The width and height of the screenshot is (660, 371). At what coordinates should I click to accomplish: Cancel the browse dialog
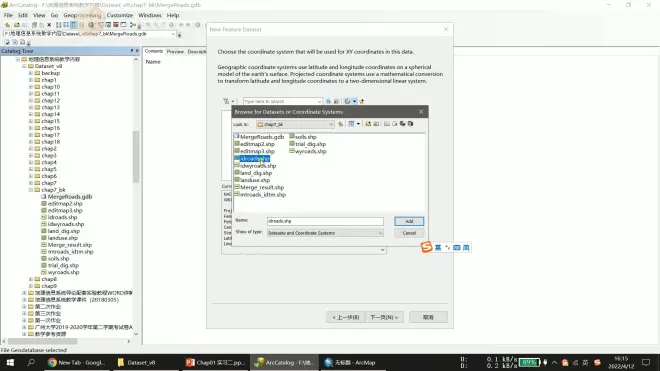(409, 233)
